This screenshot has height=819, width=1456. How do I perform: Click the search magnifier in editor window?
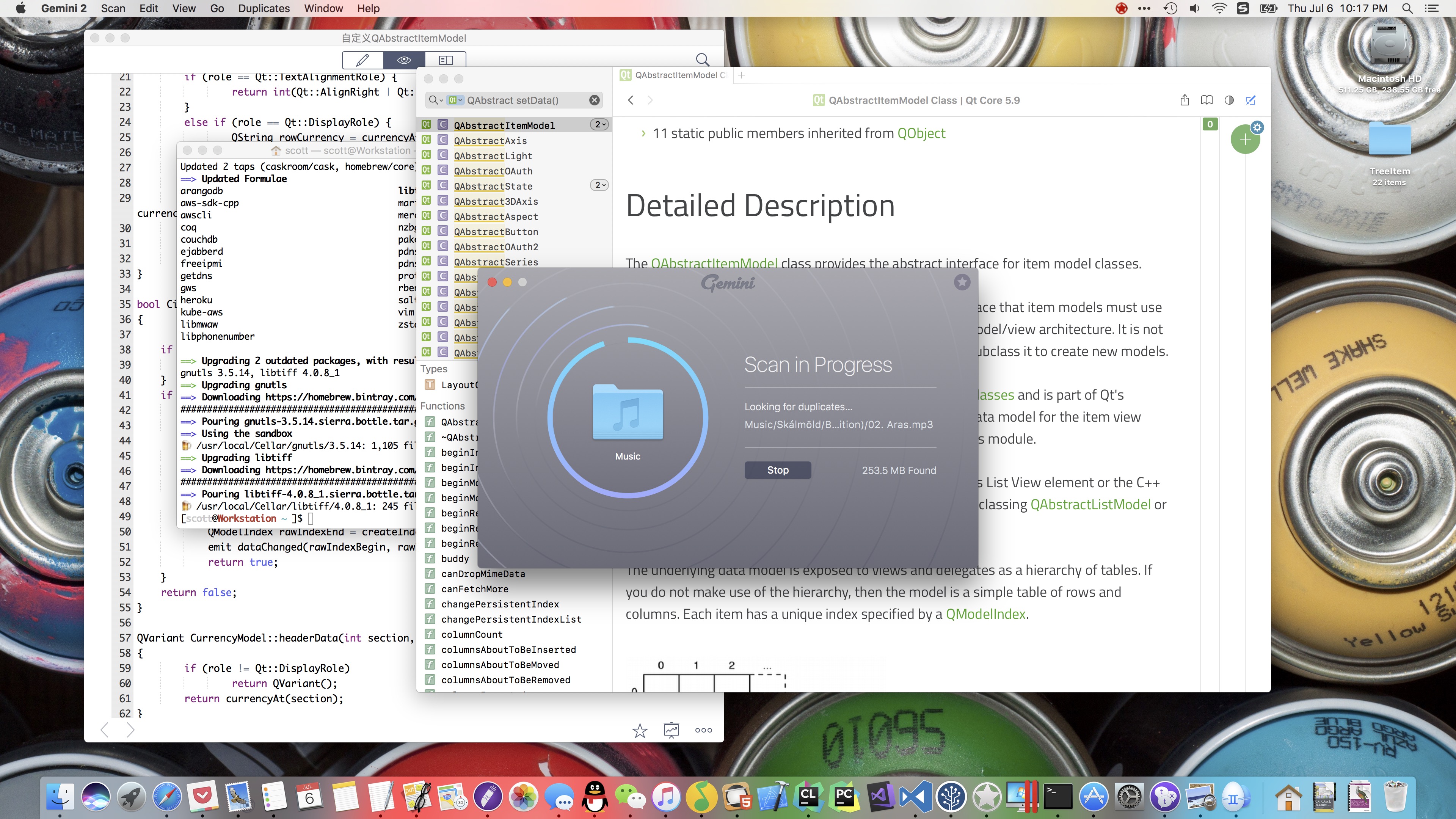[702, 60]
